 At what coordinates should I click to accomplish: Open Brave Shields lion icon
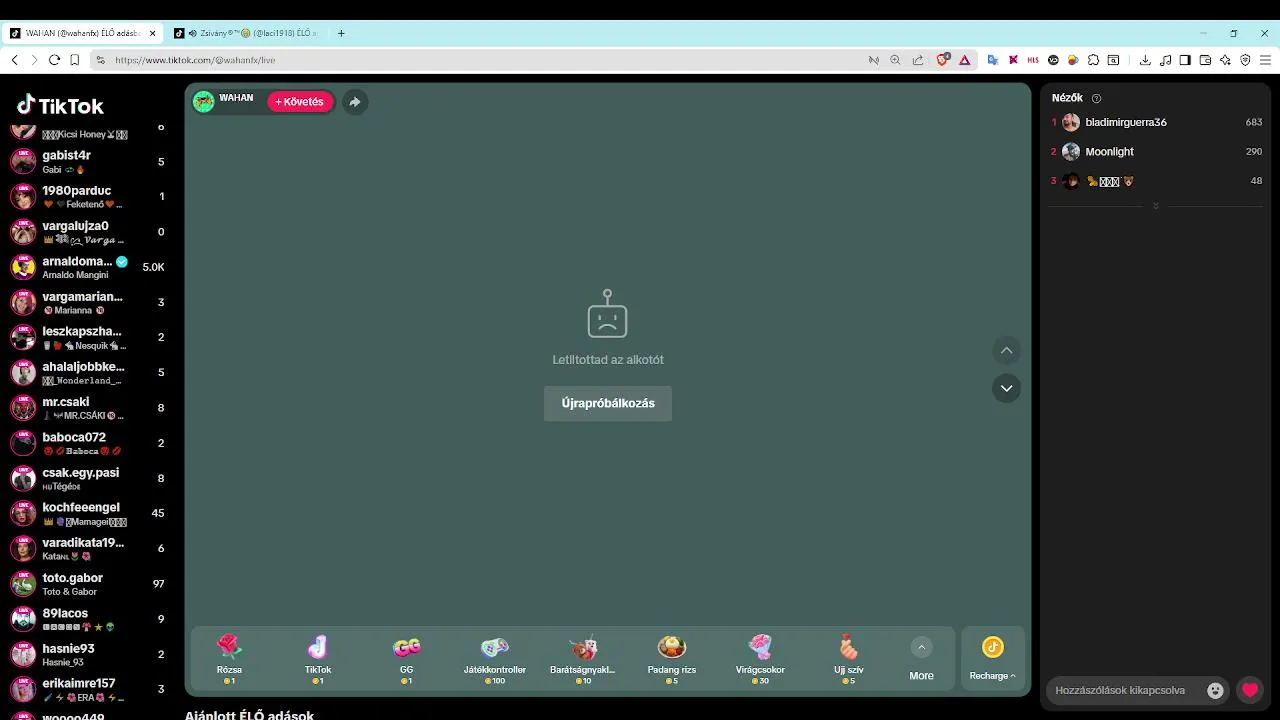coord(942,60)
